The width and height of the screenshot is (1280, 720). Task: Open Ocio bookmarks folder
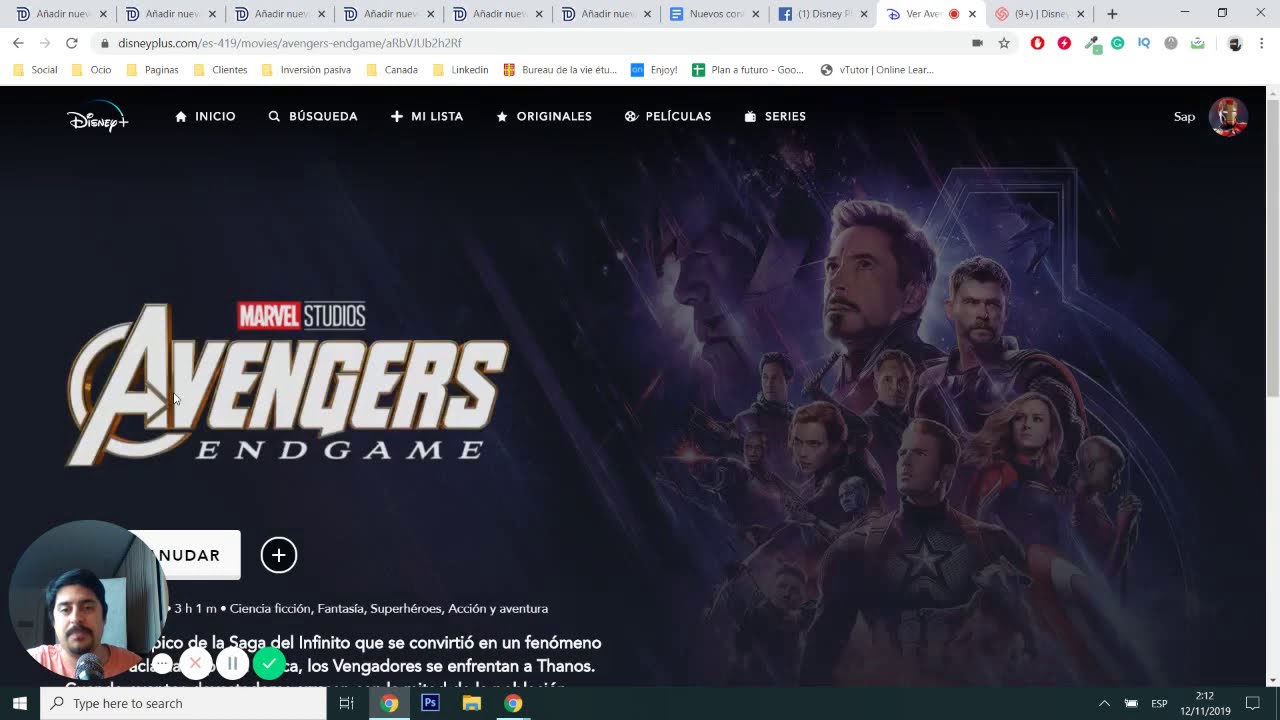coord(91,70)
